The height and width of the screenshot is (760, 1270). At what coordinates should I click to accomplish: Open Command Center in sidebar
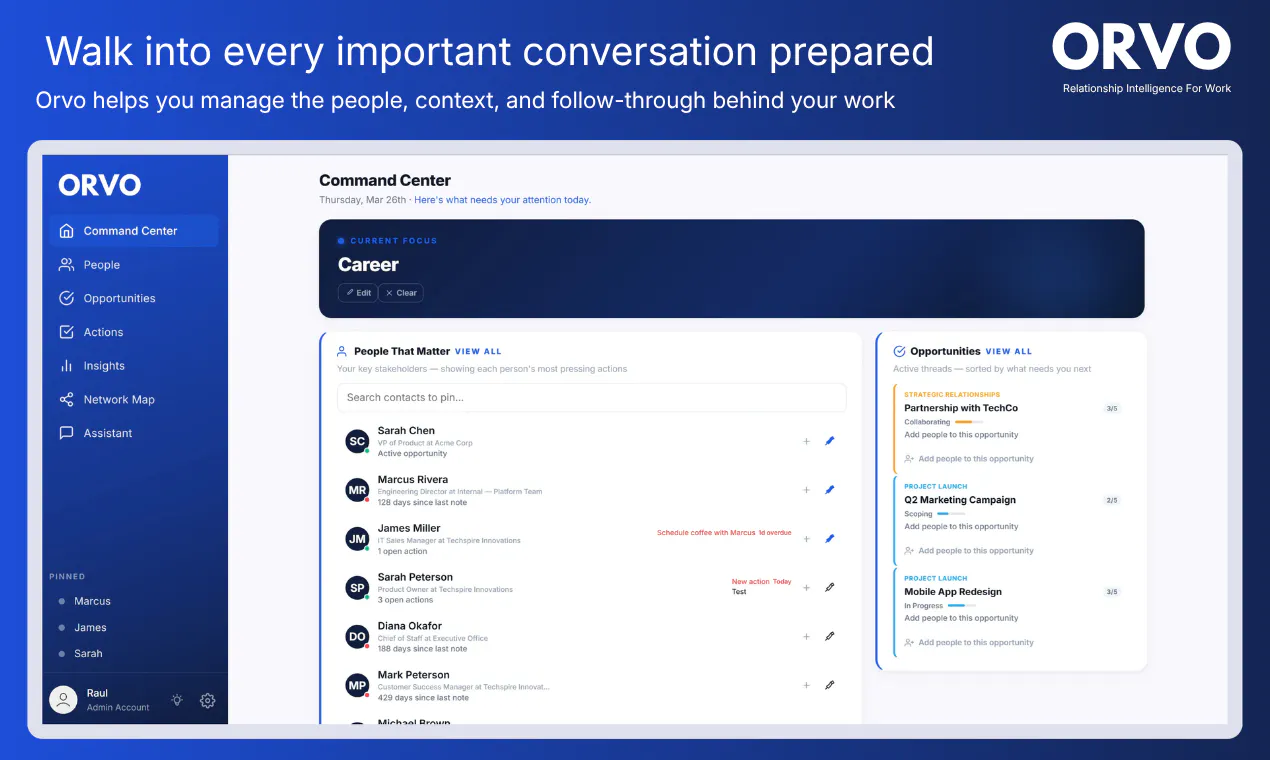pos(133,231)
